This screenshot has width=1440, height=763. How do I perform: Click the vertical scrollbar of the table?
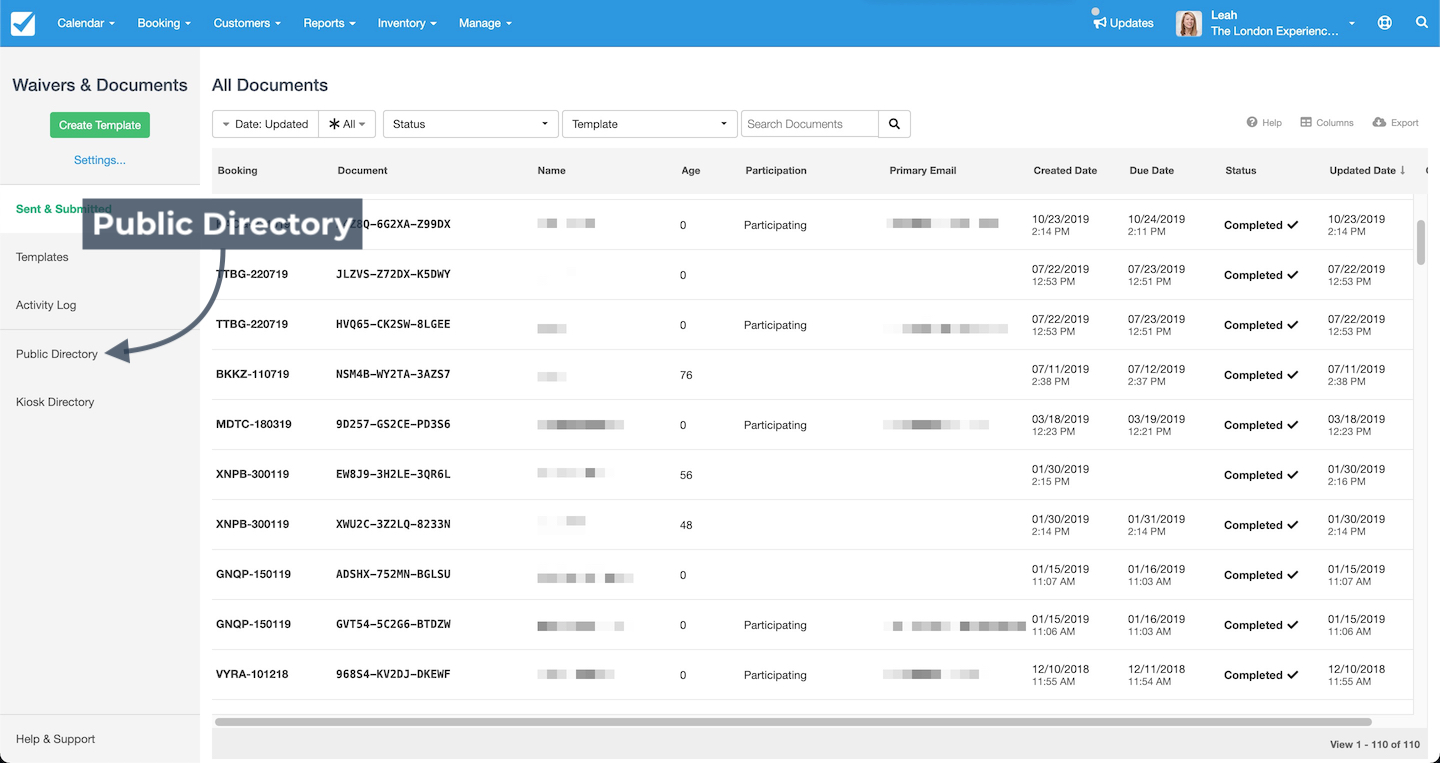click(1421, 242)
